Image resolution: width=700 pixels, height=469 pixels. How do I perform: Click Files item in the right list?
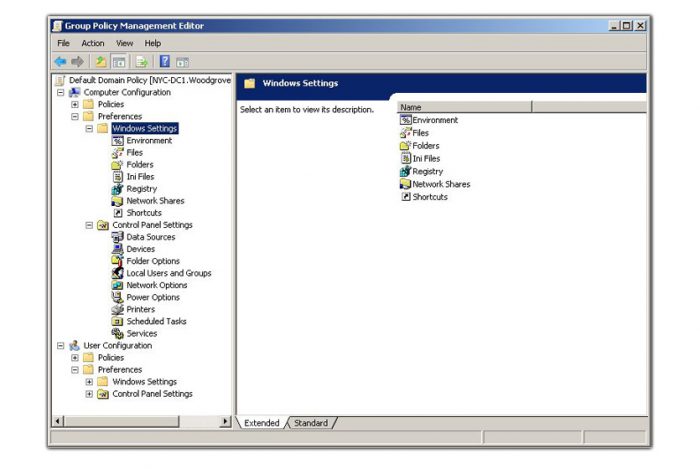tap(421, 133)
